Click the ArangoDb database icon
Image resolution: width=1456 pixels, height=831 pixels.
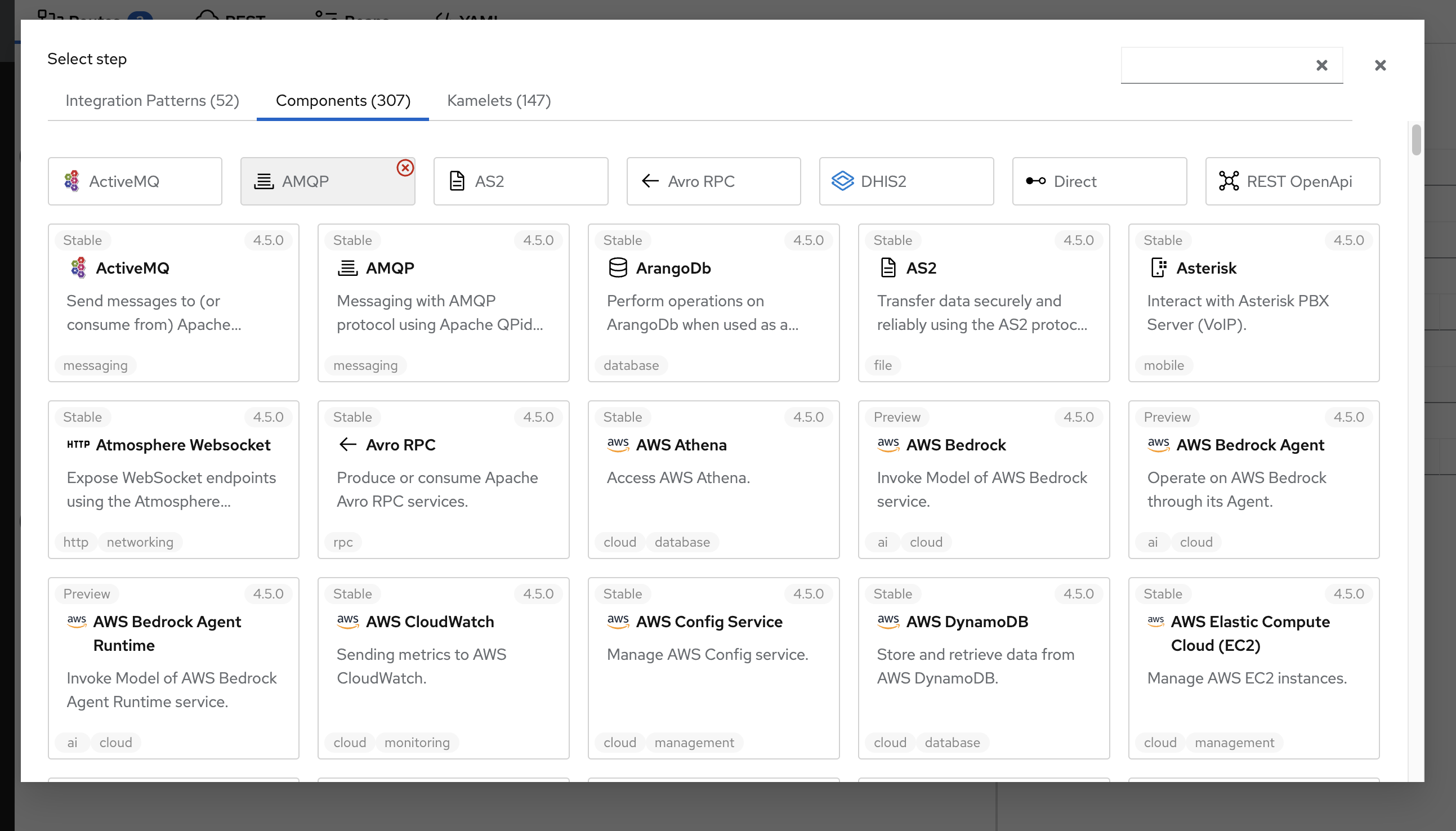[x=618, y=267]
